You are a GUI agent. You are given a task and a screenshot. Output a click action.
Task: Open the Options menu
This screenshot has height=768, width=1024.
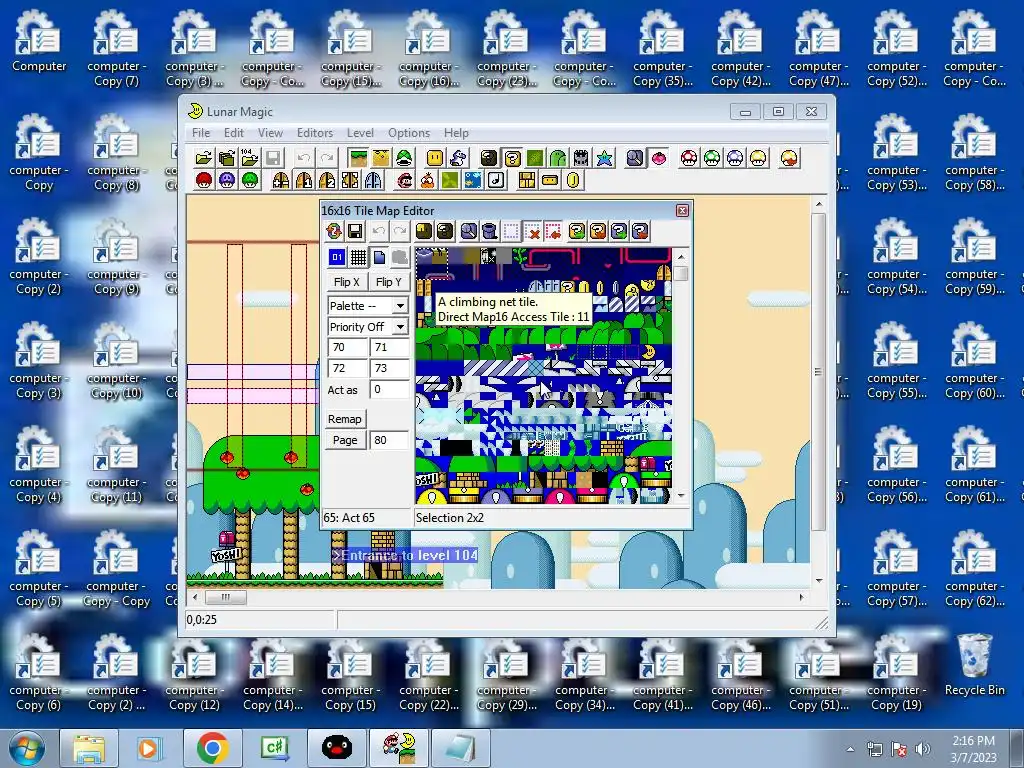pyautogui.click(x=409, y=133)
